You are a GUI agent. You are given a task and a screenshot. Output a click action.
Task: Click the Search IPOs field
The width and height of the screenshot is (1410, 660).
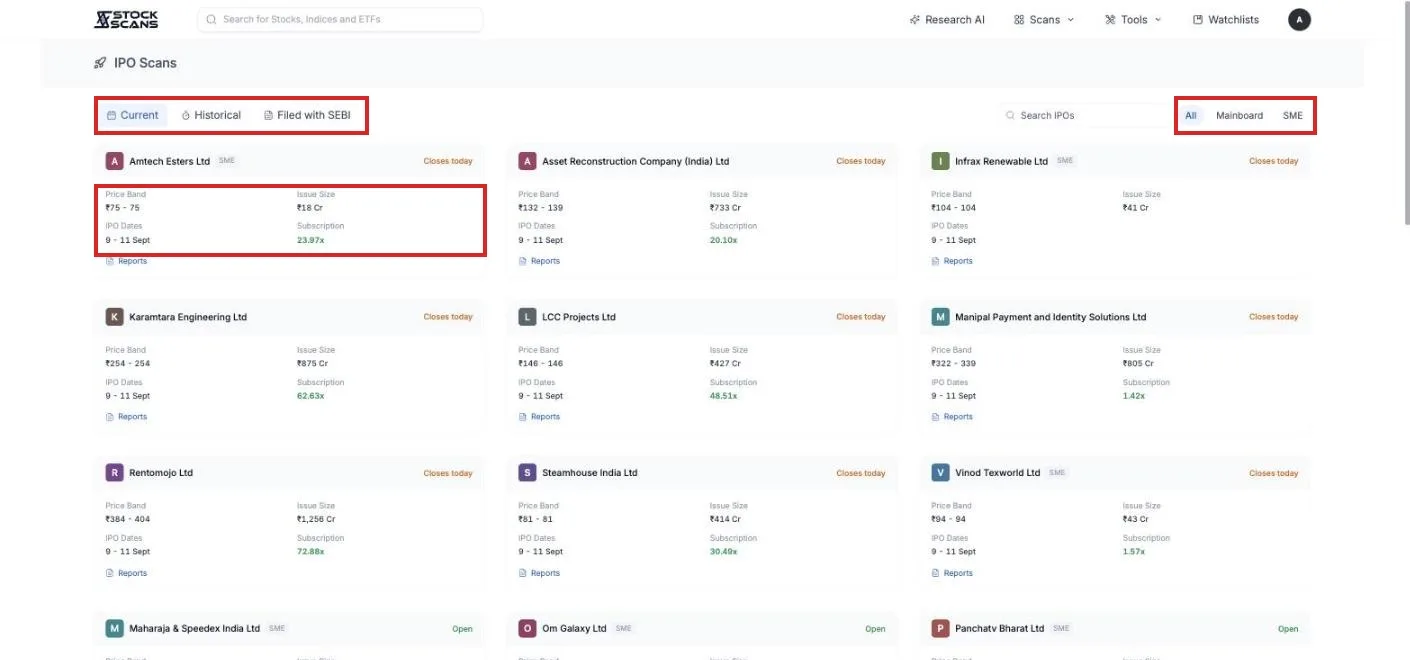tap(1084, 116)
